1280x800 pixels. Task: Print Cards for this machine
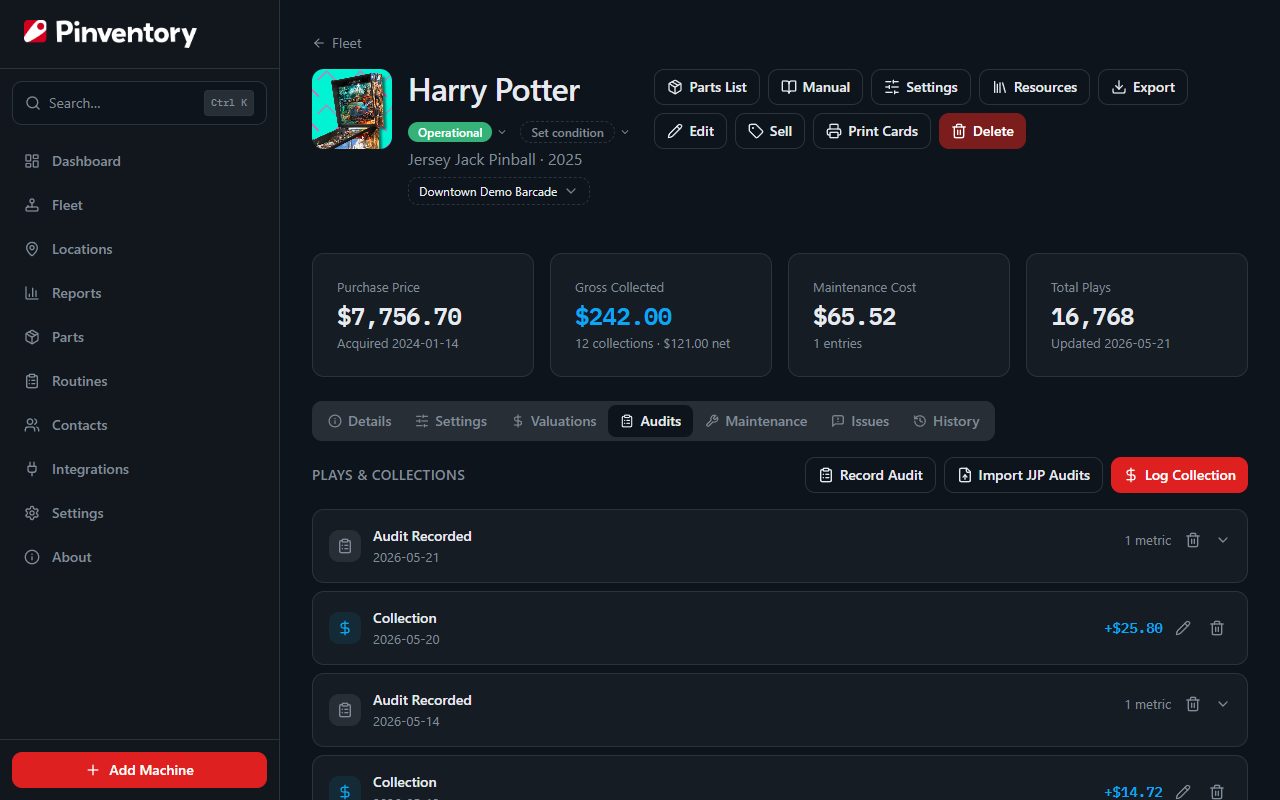(x=872, y=131)
